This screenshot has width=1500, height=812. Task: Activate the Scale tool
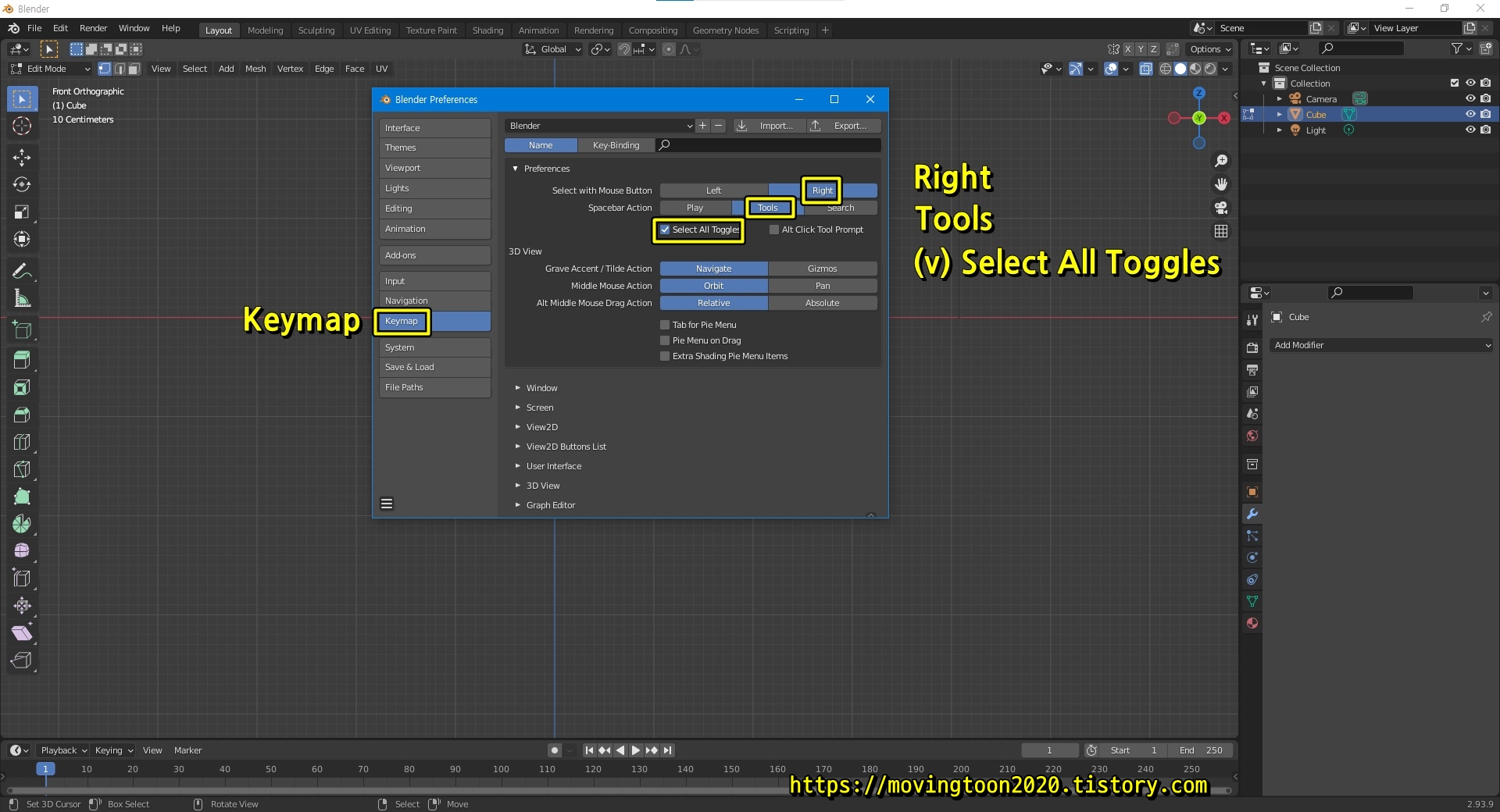point(22,212)
